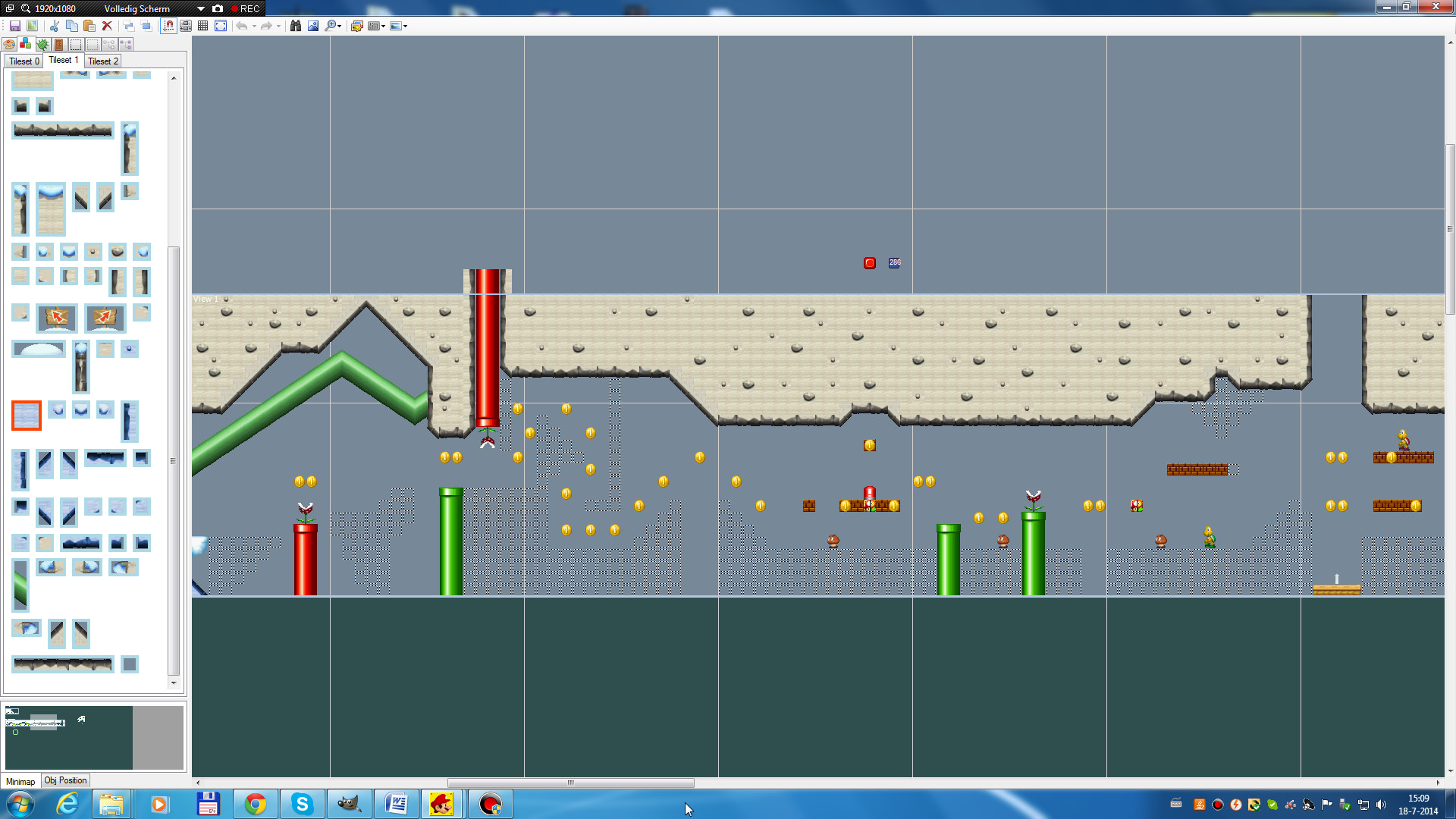Switch to the Minimap tab
This screenshot has height=819, width=1456.
tap(20, 781)
